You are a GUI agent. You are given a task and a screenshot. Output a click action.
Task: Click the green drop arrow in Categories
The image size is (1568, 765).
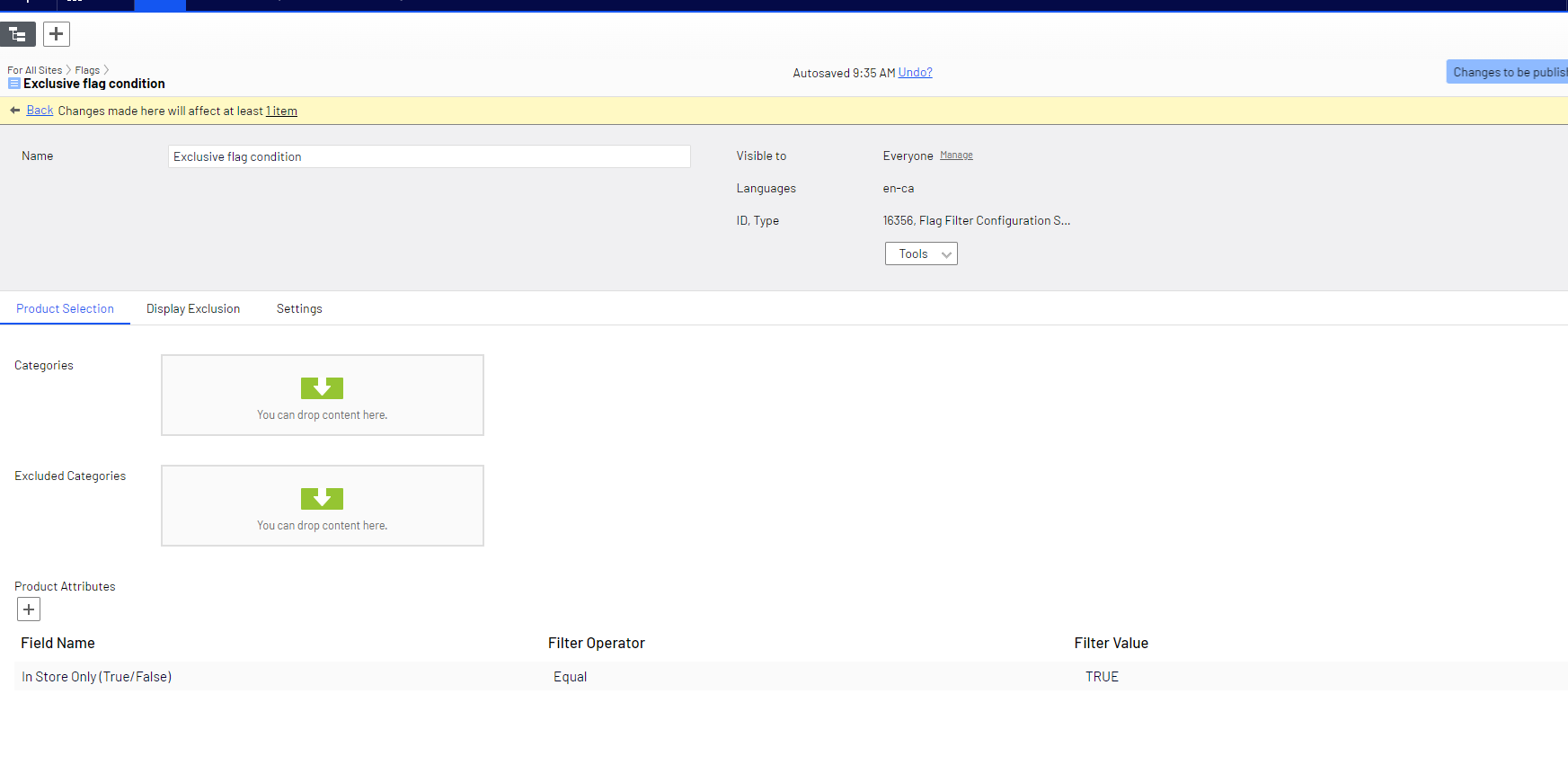(322, 387)
